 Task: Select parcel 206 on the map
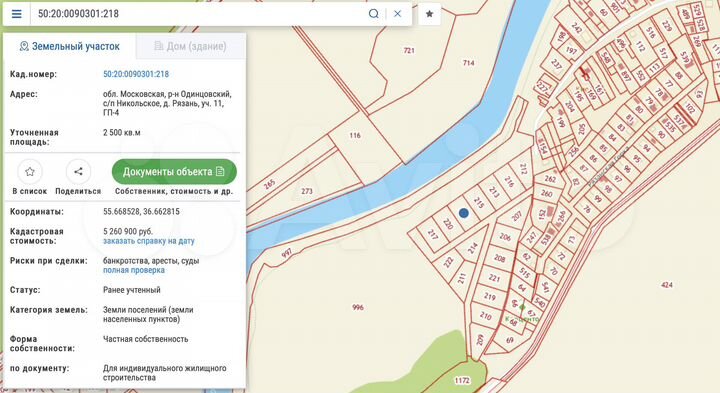pyautogui.click(x=505, y=237)
